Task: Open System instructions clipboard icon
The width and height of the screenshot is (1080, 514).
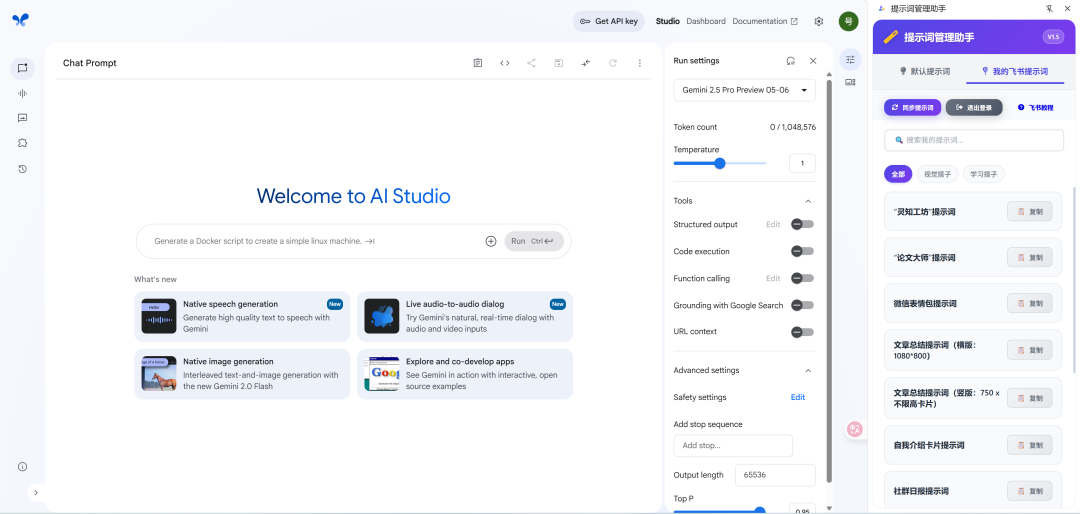Action: 477,63
